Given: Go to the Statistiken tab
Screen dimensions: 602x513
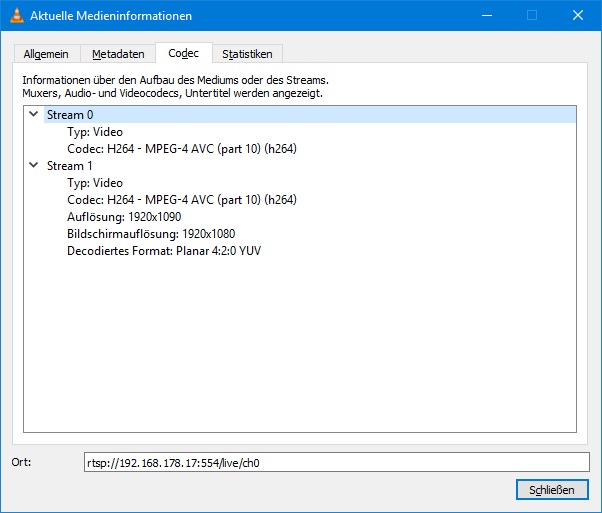Looking at the screenshot, I should tap(248, 54).
